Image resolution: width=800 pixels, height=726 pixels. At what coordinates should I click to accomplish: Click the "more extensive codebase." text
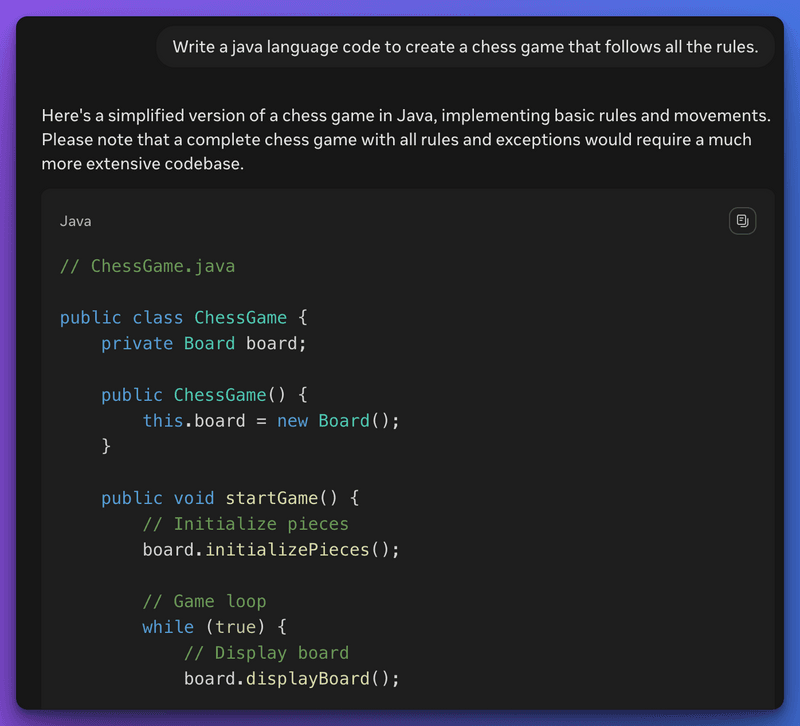pyautogui.click(x=143, y=163)
